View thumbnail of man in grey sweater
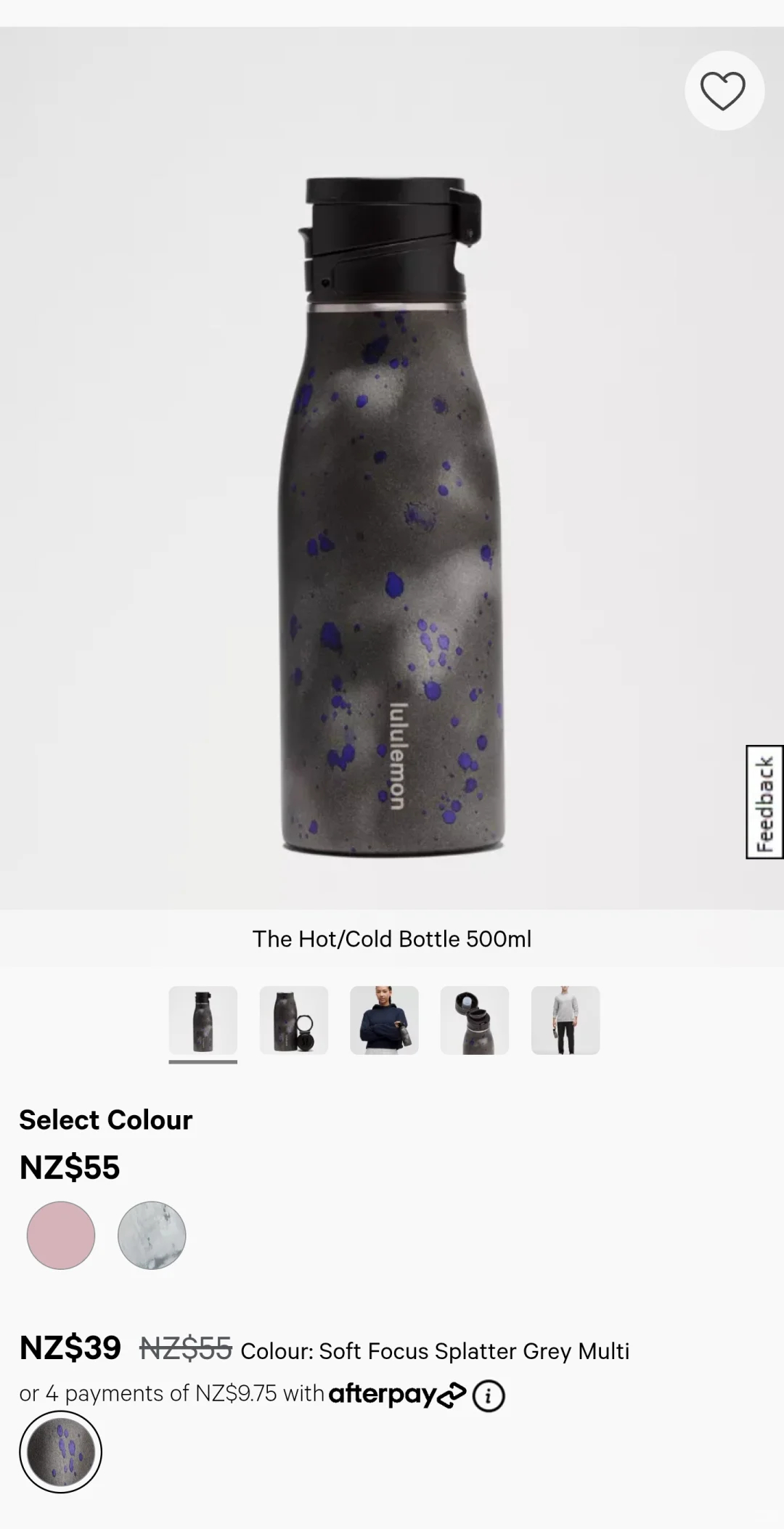Viewport: 784px width, 1529px height. (565, 1020)
